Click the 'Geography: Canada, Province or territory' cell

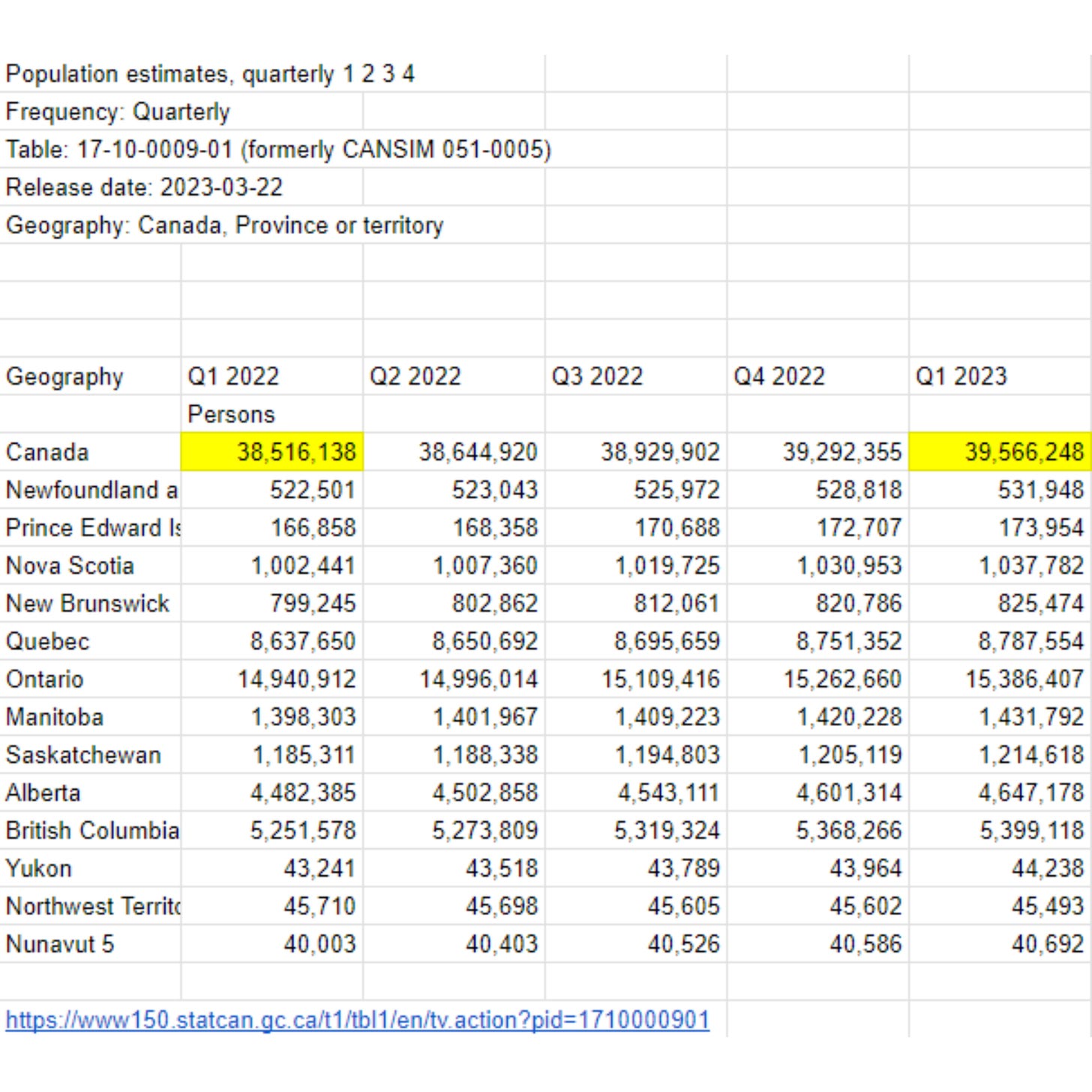[x=224, y=225]
